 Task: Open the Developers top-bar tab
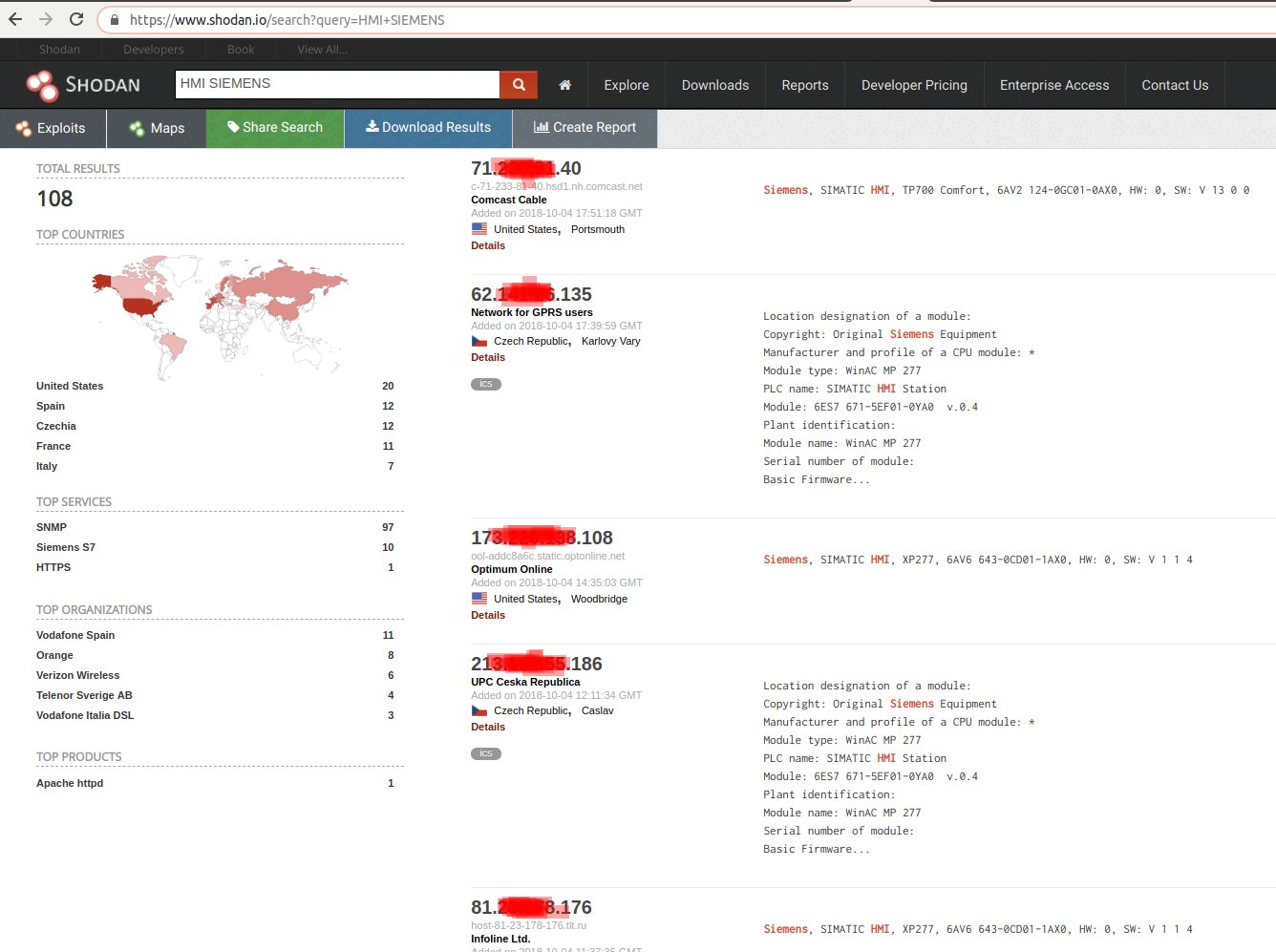154,49
